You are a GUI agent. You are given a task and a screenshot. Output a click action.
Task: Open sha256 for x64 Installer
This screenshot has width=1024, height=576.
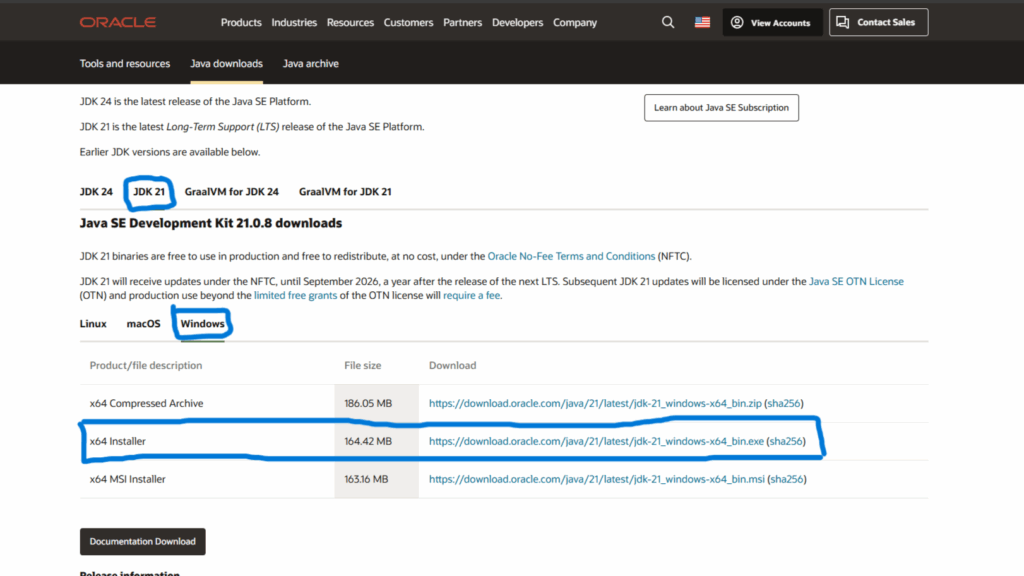coord(786,441)
